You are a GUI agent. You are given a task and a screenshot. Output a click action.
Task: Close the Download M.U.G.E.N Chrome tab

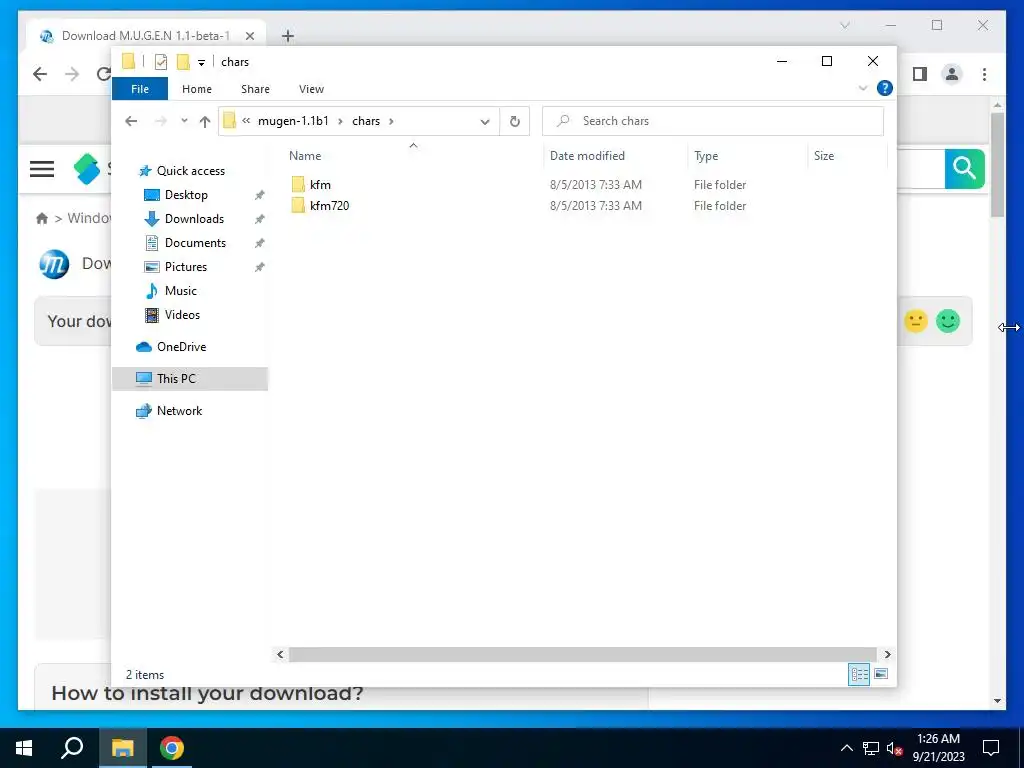click(x=249, y=36)
